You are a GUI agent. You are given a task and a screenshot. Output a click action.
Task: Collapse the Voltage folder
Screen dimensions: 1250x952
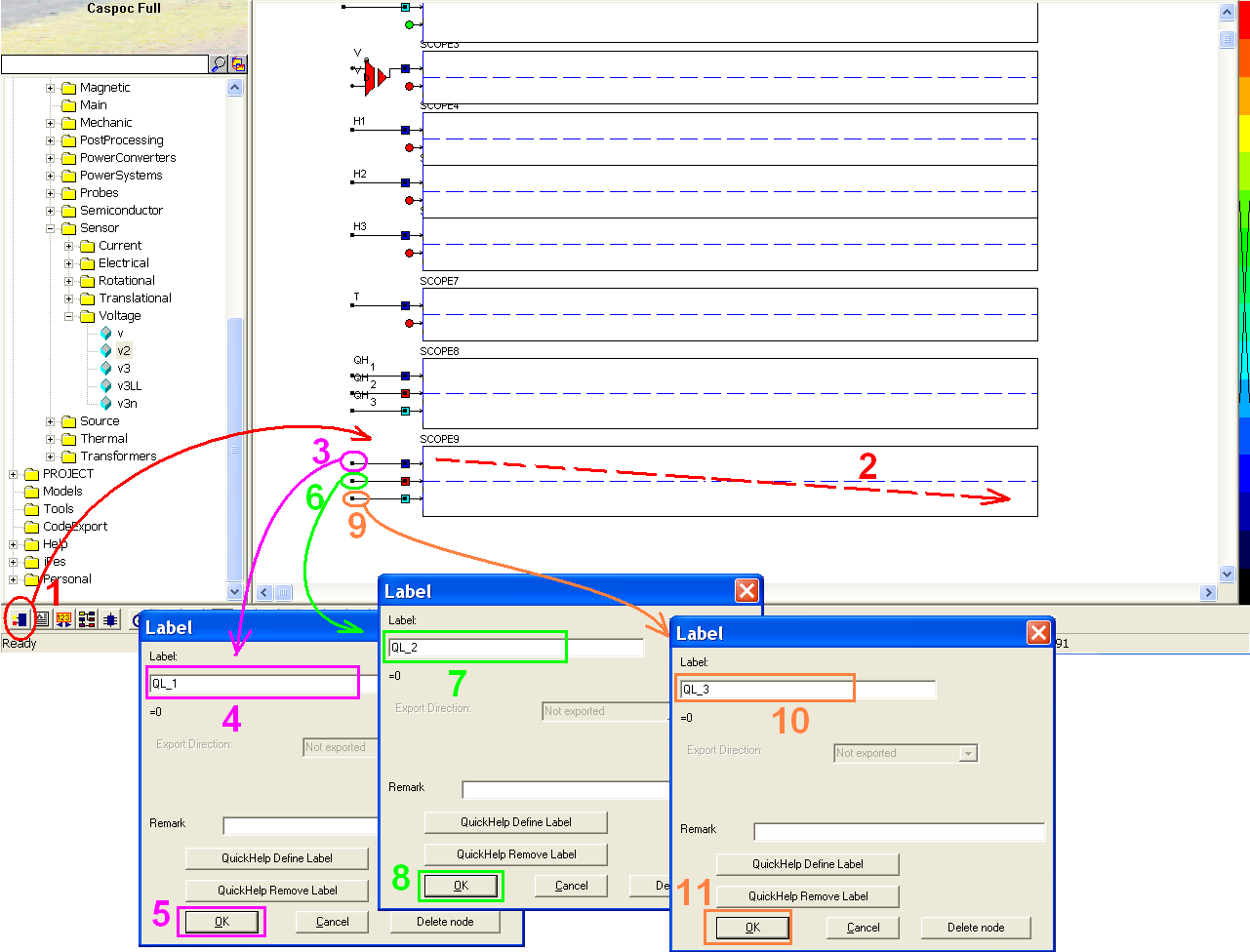click(69, 316)
